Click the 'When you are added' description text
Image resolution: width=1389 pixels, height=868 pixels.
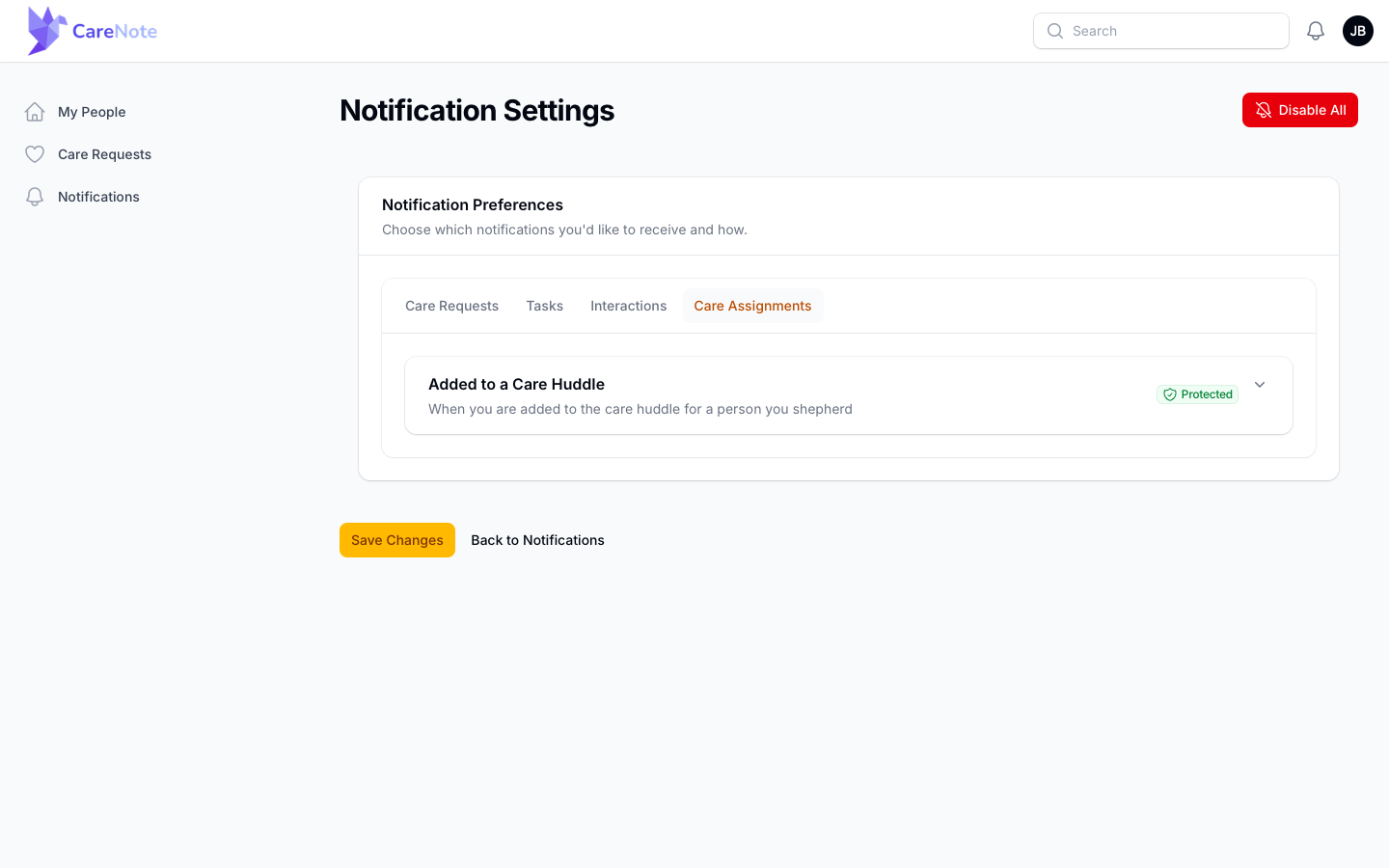point(640,409)
